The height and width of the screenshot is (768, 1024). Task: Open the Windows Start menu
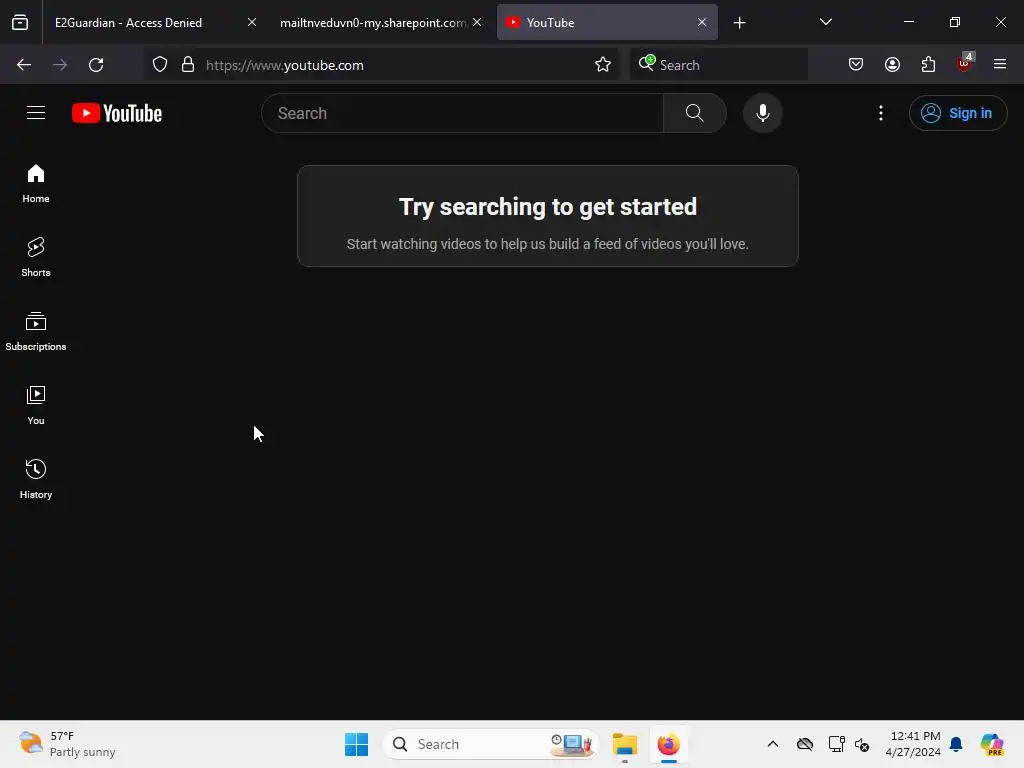pos(357,744)
